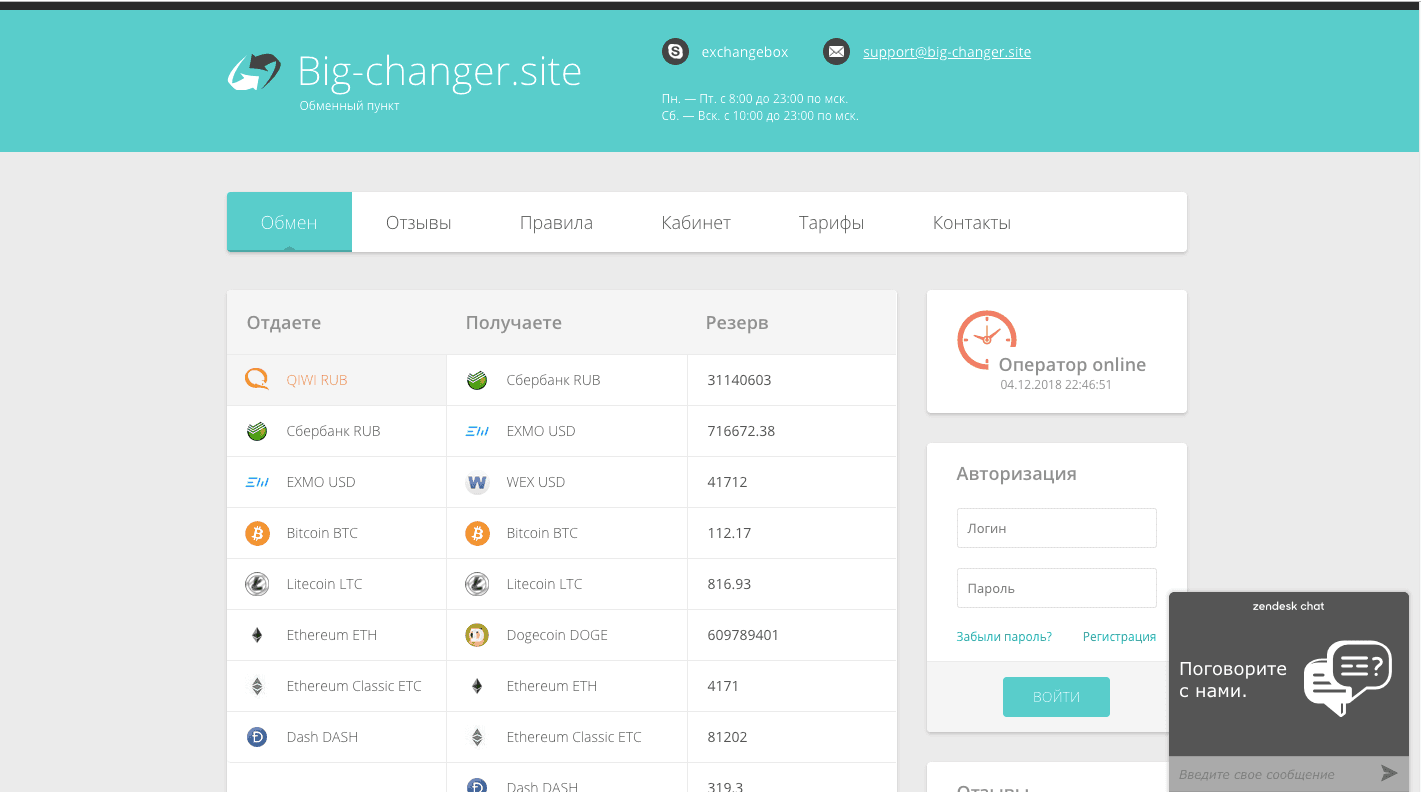Click the Dash icon in Отдаете column
The width and height of the screenshot is (1421, 792).
click(x=257, y=736)
